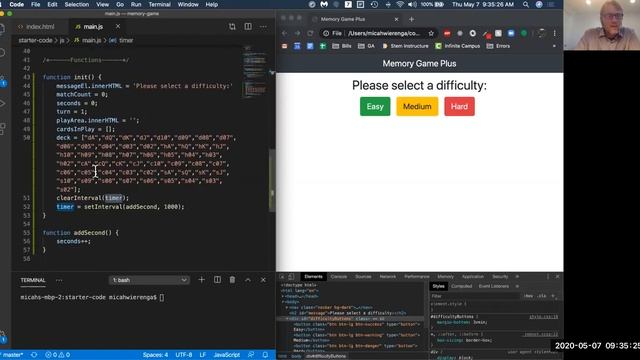Go back in Chrome browser
Screen dimensions: 640x360
pyautogui.click(x=284, y=33)
